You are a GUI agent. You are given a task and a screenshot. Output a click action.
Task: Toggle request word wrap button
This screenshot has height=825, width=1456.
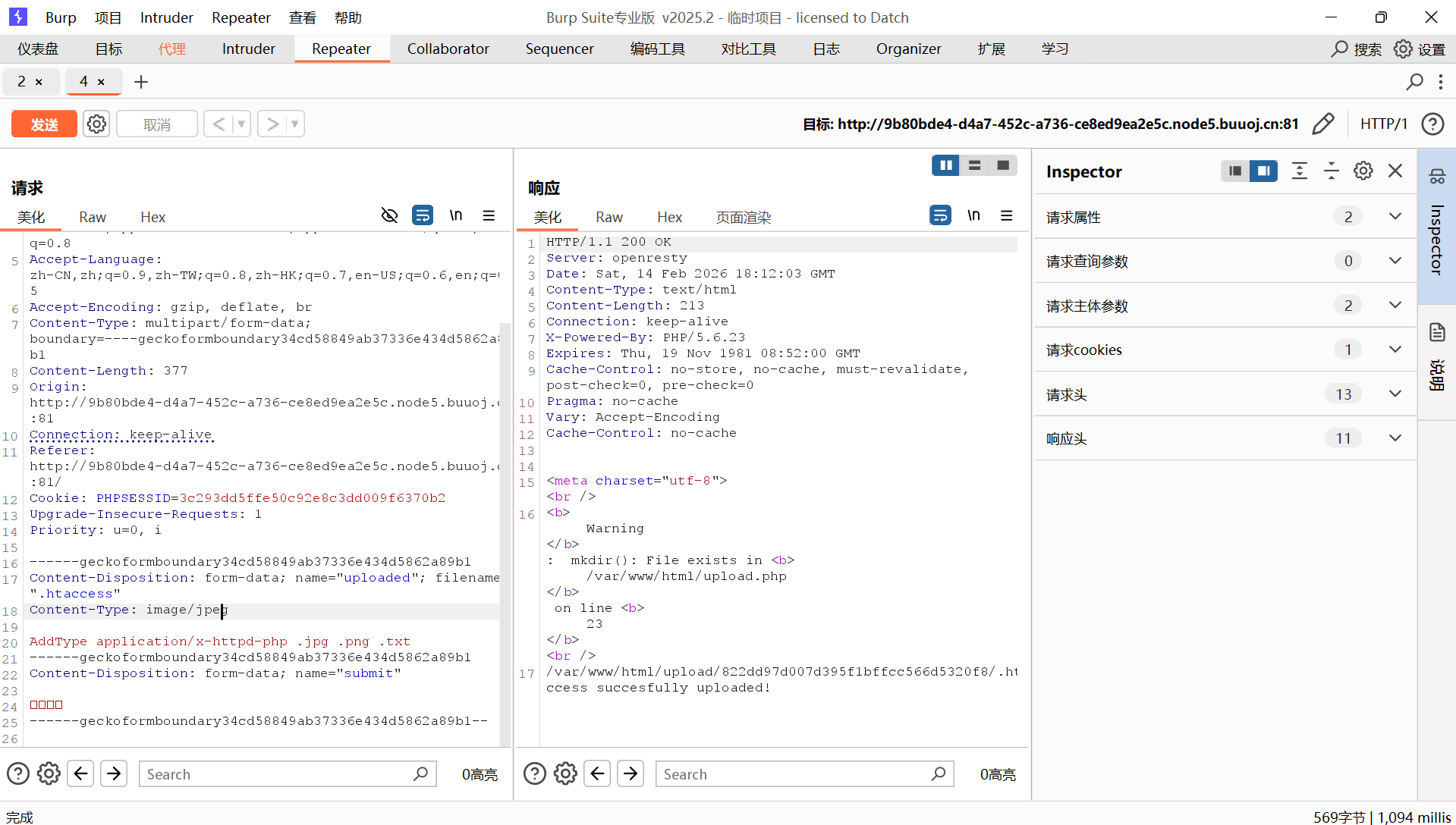click(423, 216)
